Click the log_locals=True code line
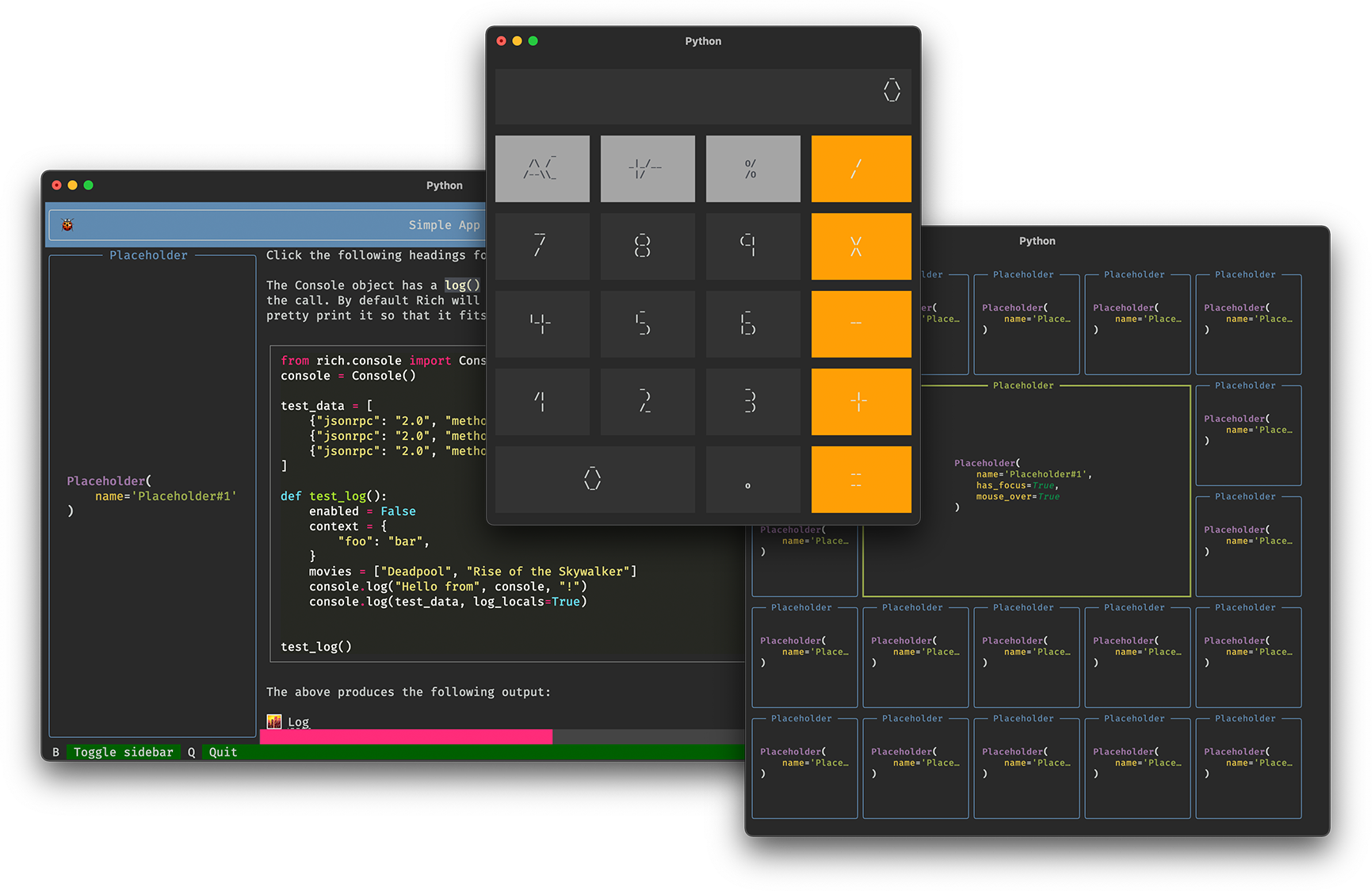 (448, 602)
